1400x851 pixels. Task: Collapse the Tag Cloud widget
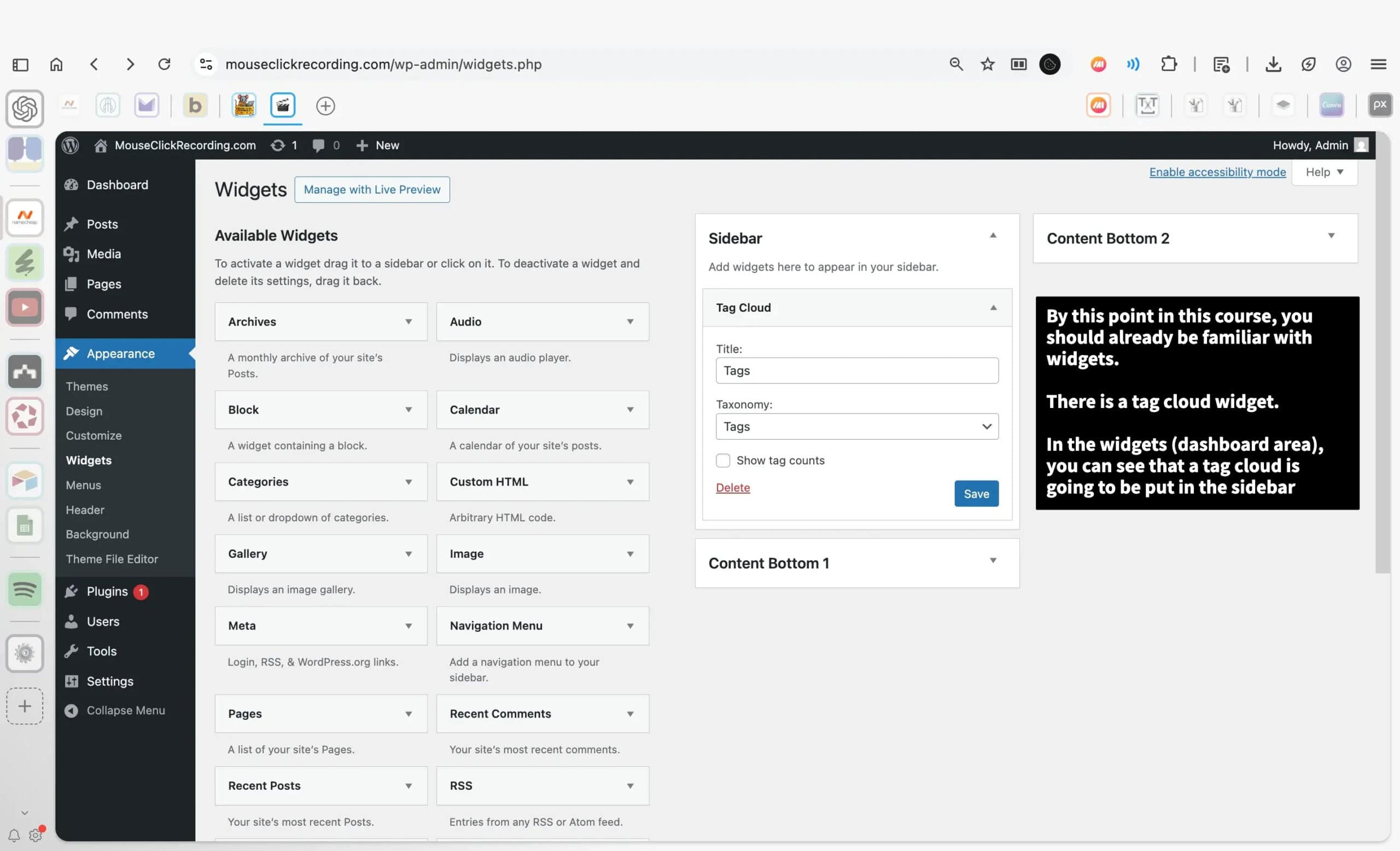click(993, 307)
